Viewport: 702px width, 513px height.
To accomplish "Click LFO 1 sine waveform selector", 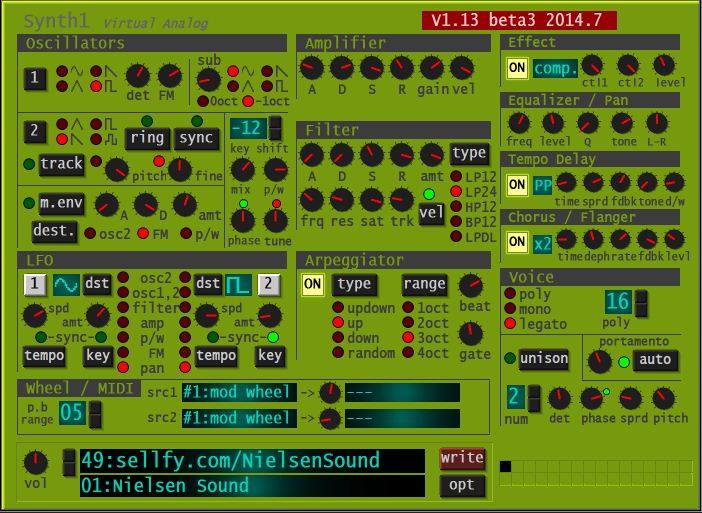I will coord(67,285).
